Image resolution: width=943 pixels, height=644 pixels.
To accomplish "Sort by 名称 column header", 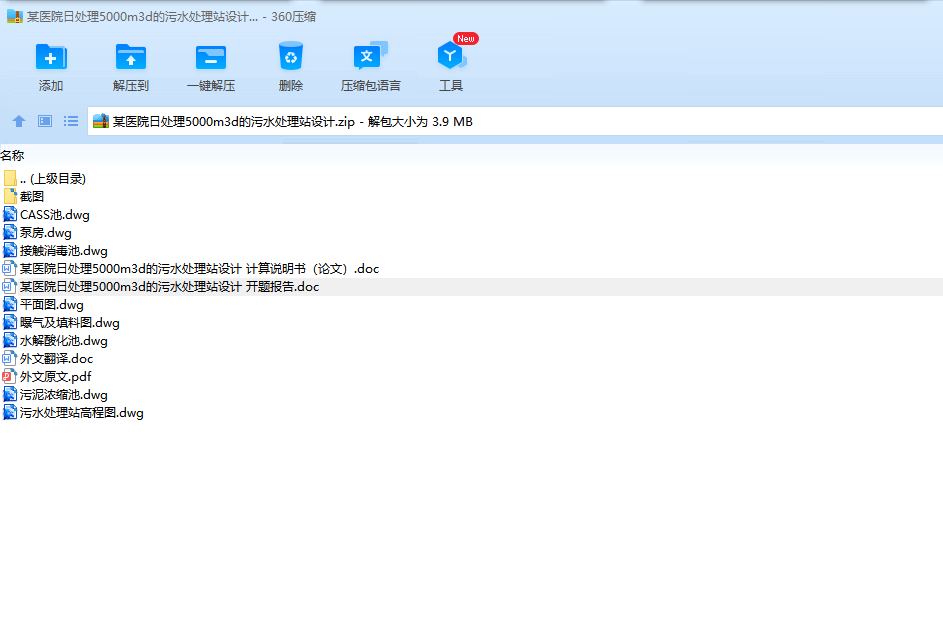I will tap(12, 155).
